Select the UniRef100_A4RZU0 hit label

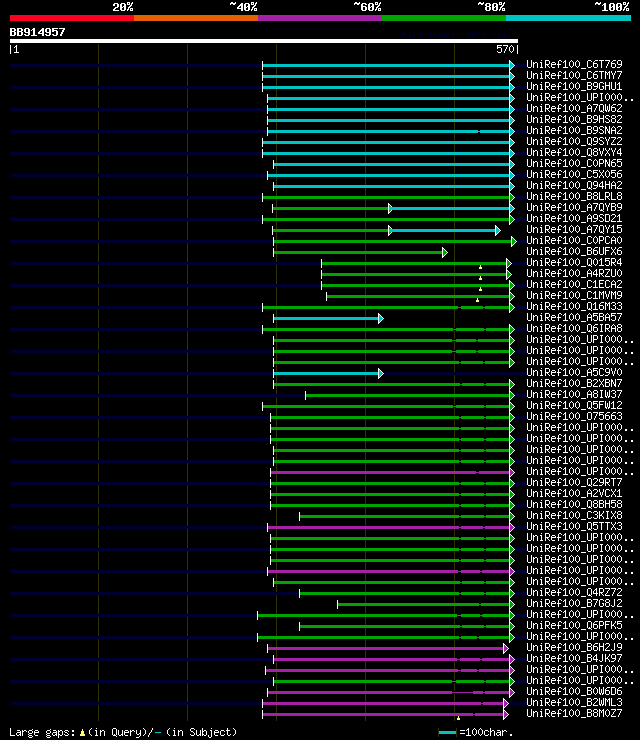pos(574,273)
